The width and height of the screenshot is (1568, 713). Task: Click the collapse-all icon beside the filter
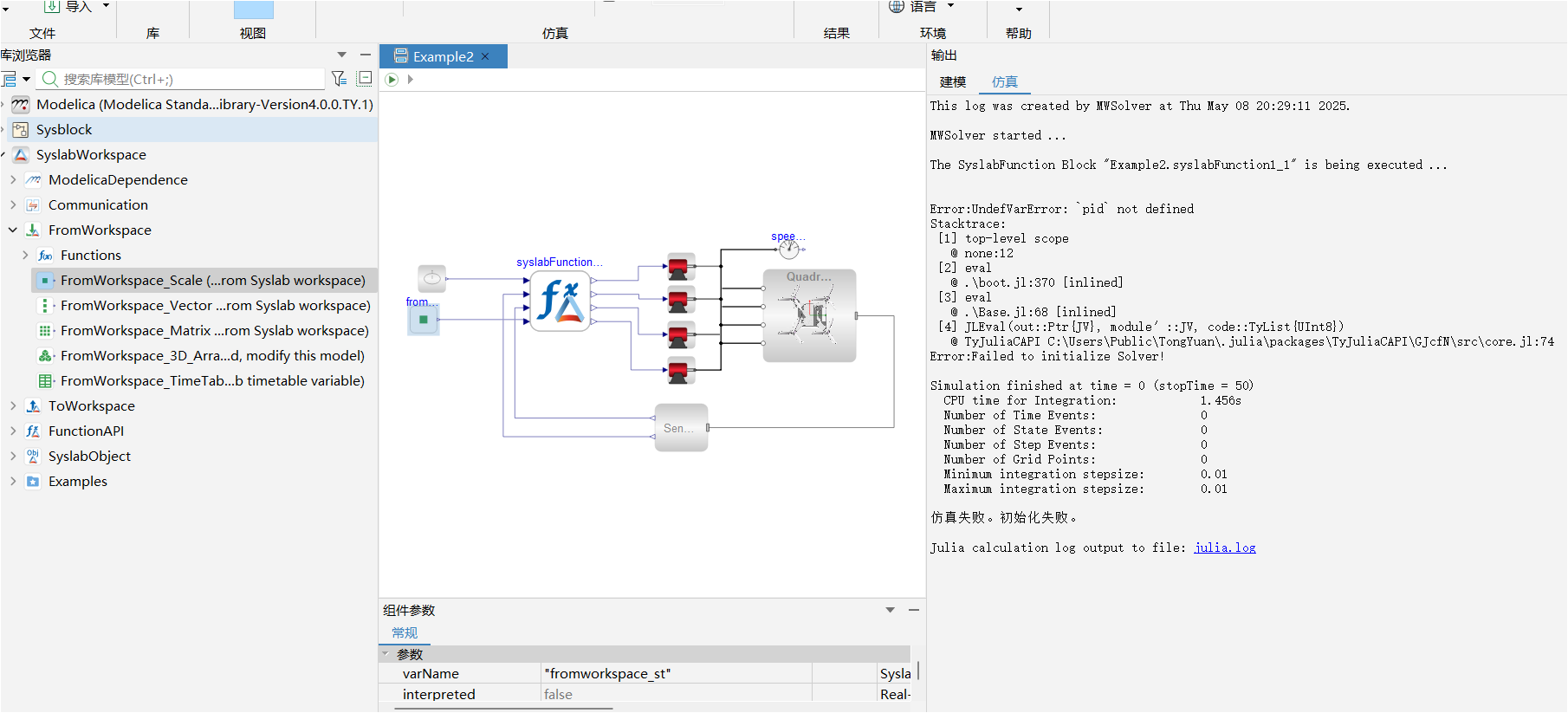coord(365,79)
